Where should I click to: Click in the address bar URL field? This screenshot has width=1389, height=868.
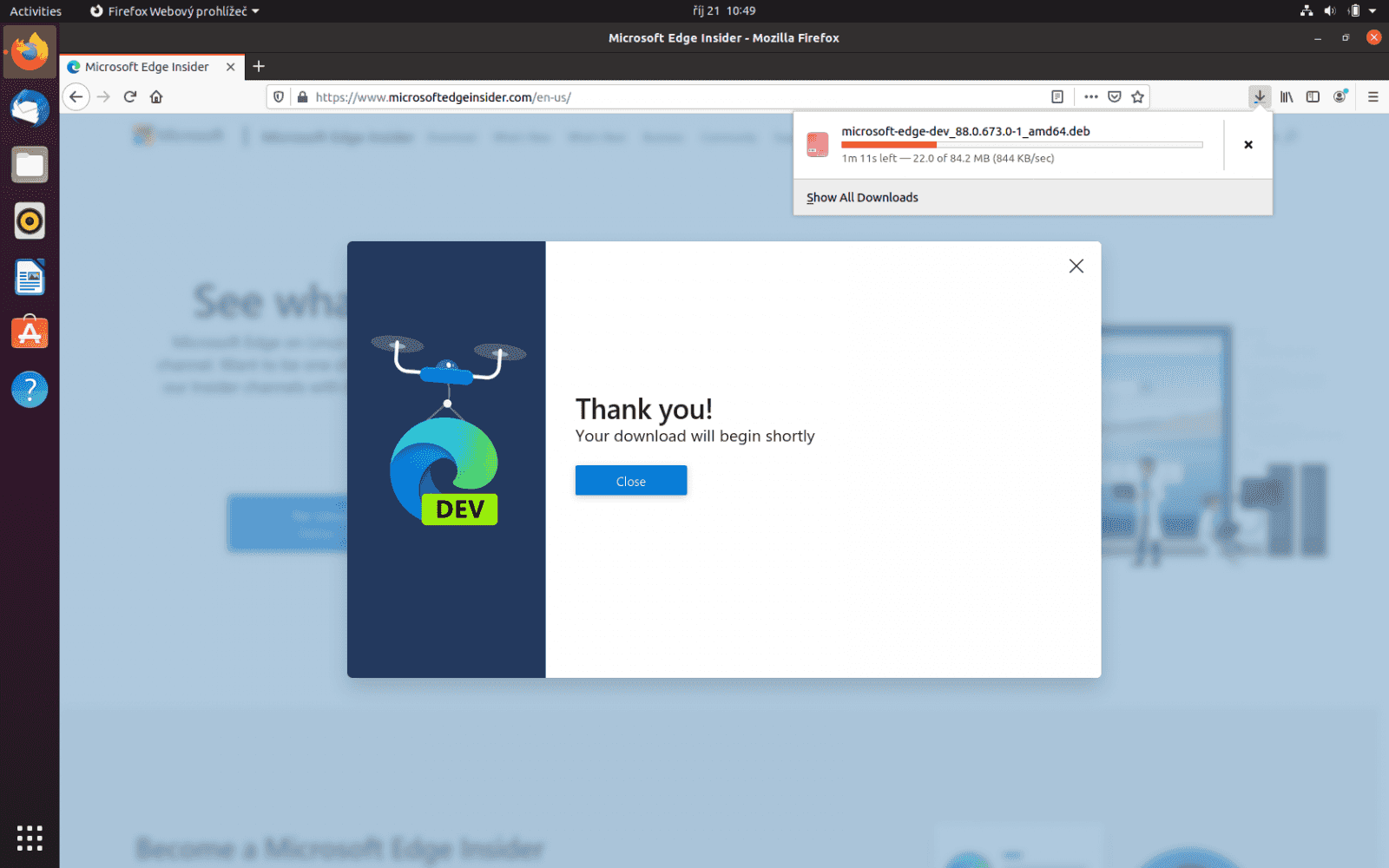608,96
